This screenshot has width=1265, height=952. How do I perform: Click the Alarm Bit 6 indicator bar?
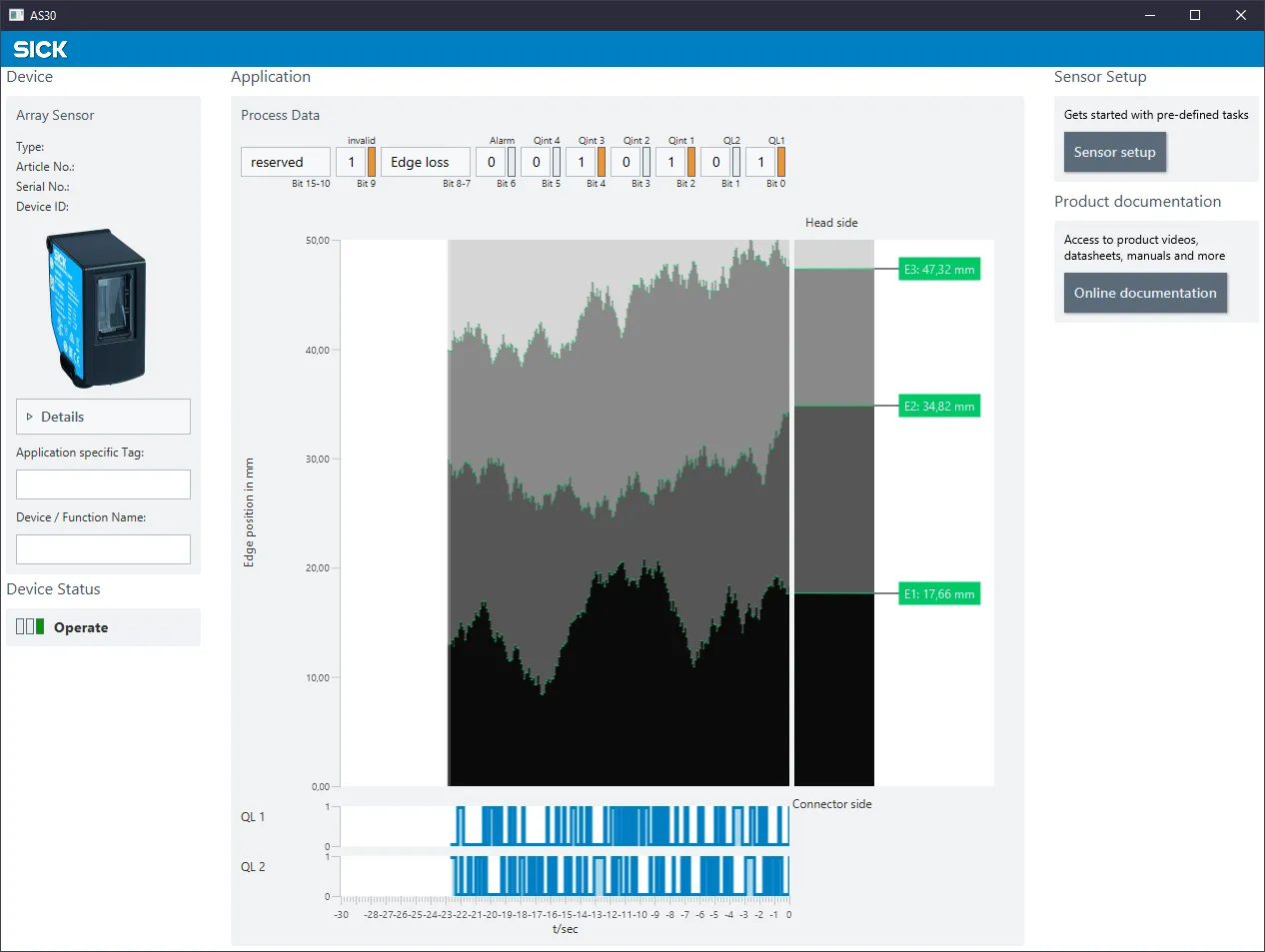[512, 162]
